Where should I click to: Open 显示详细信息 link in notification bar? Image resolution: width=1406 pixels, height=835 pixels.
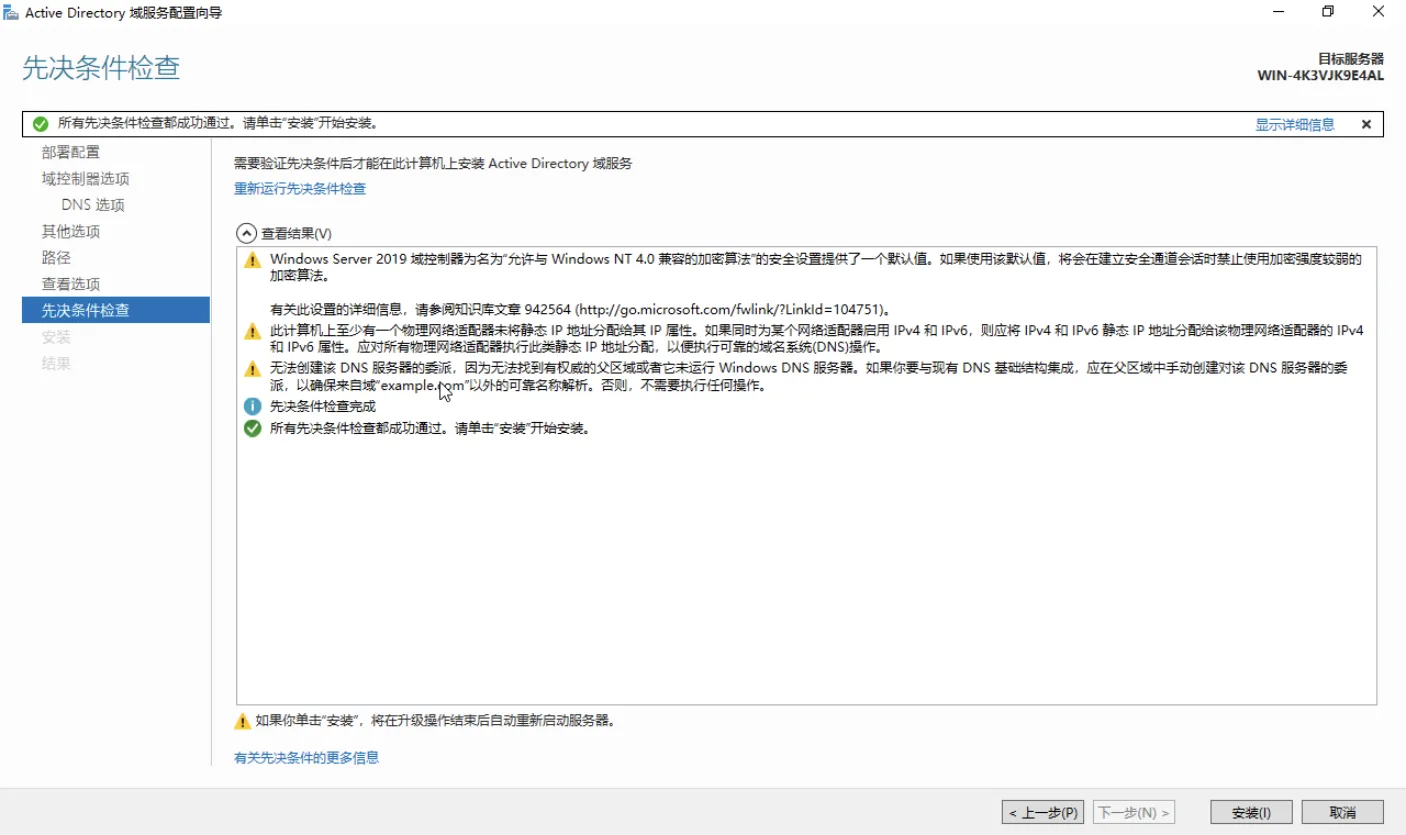click(1295, 125)
